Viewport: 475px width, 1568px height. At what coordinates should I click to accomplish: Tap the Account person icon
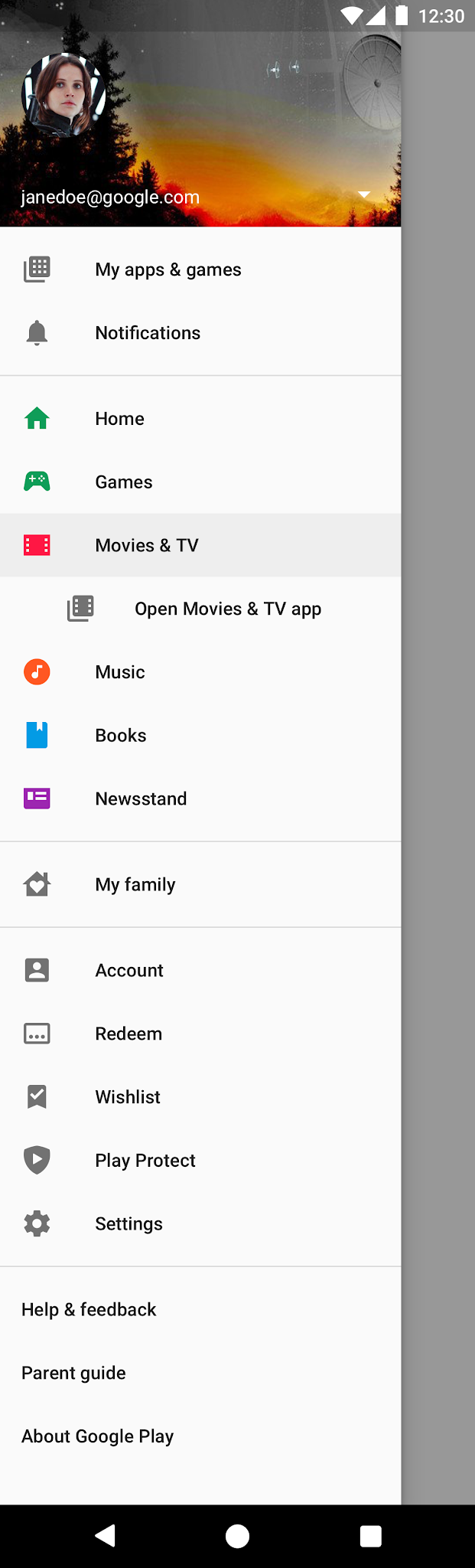[37, 970]
